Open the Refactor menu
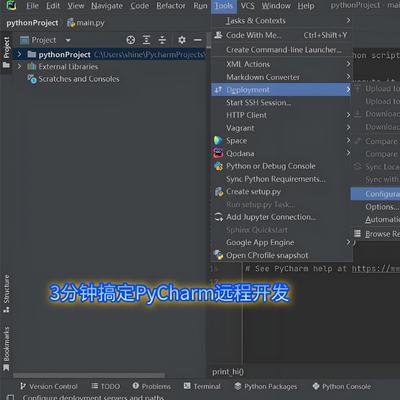 (x=171, y=6)
